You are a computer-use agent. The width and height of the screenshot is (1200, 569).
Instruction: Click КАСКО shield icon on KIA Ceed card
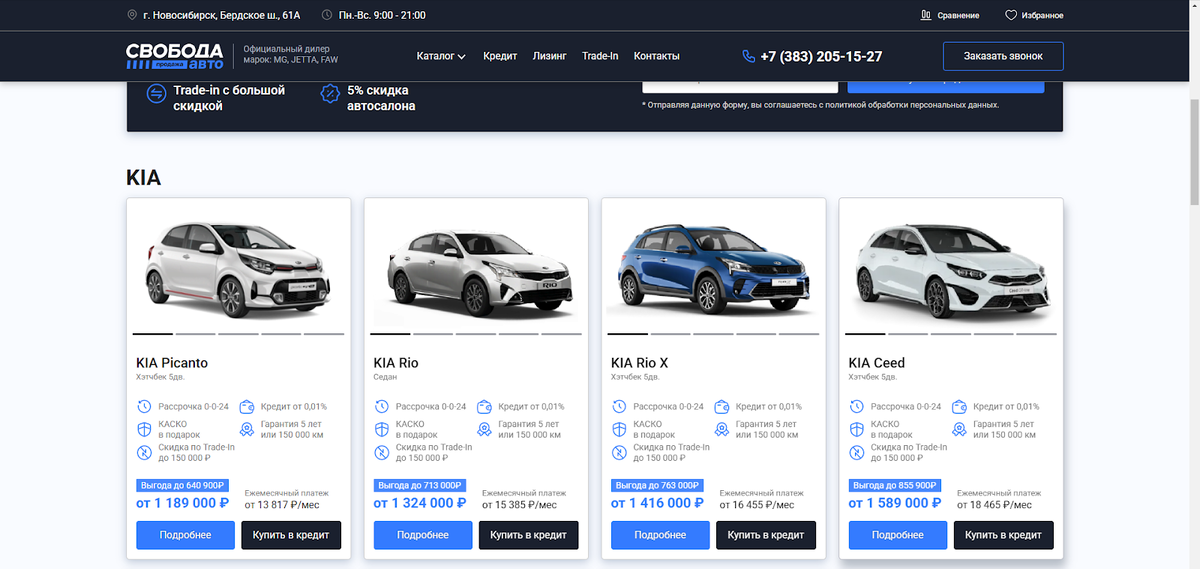(x=856, y=429)
